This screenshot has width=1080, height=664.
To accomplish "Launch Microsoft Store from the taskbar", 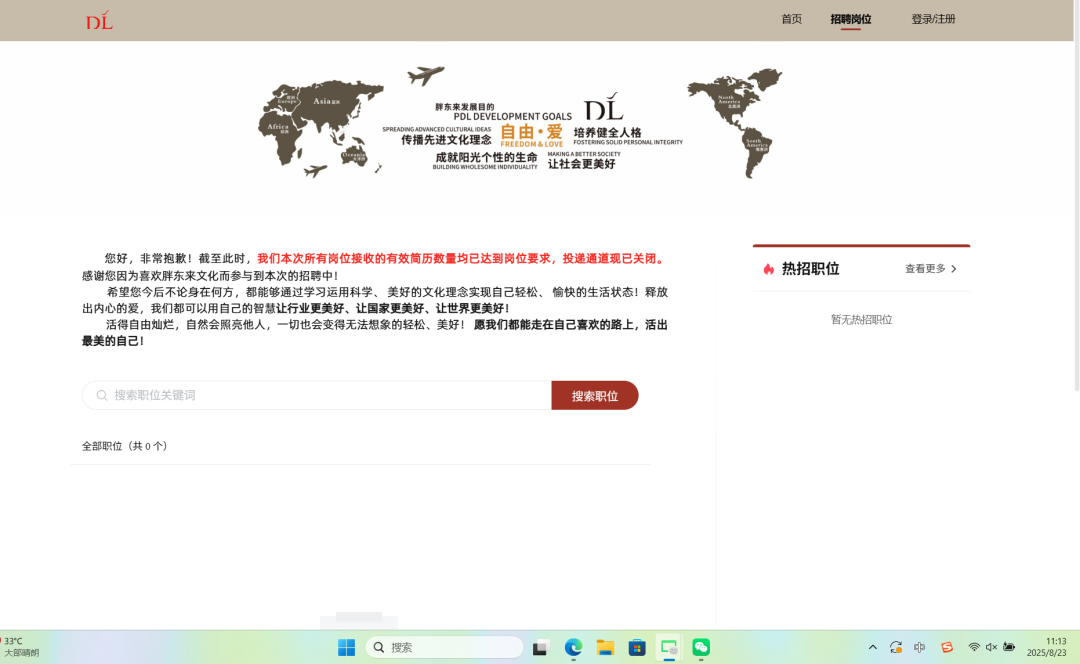I will (x=637, y=648).
